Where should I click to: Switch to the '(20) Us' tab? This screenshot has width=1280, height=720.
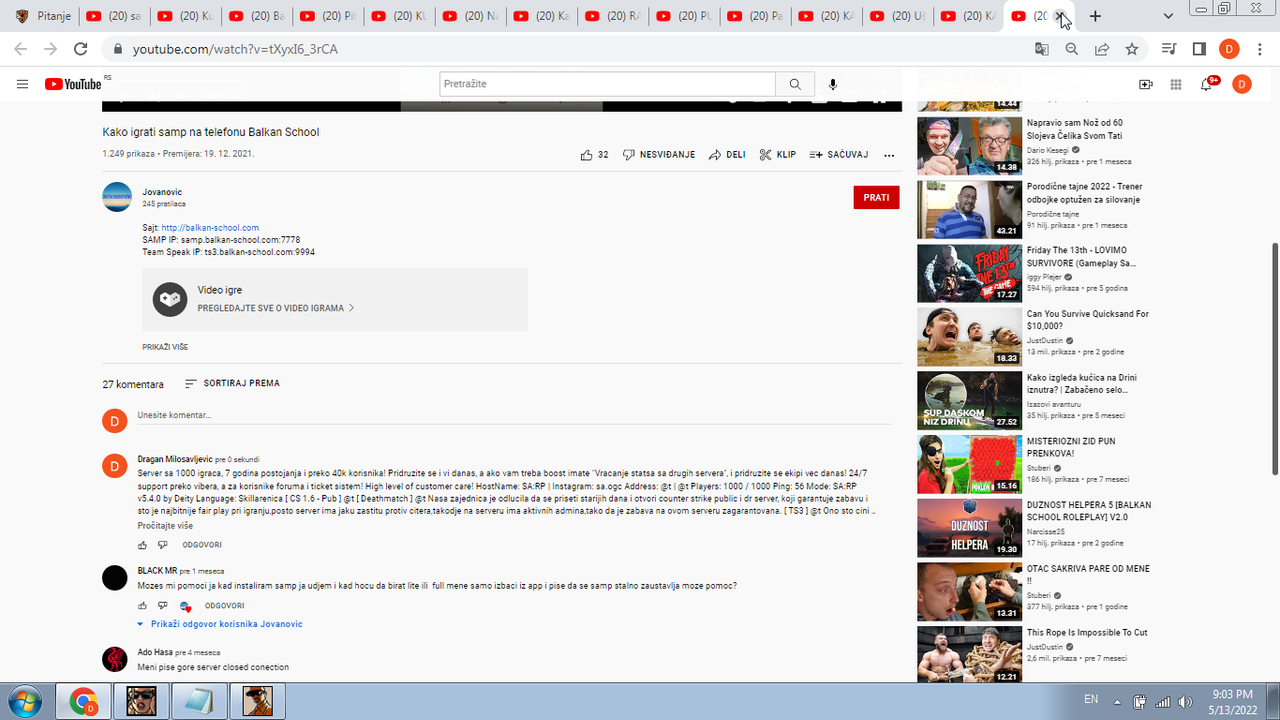[x=897, y=16]
